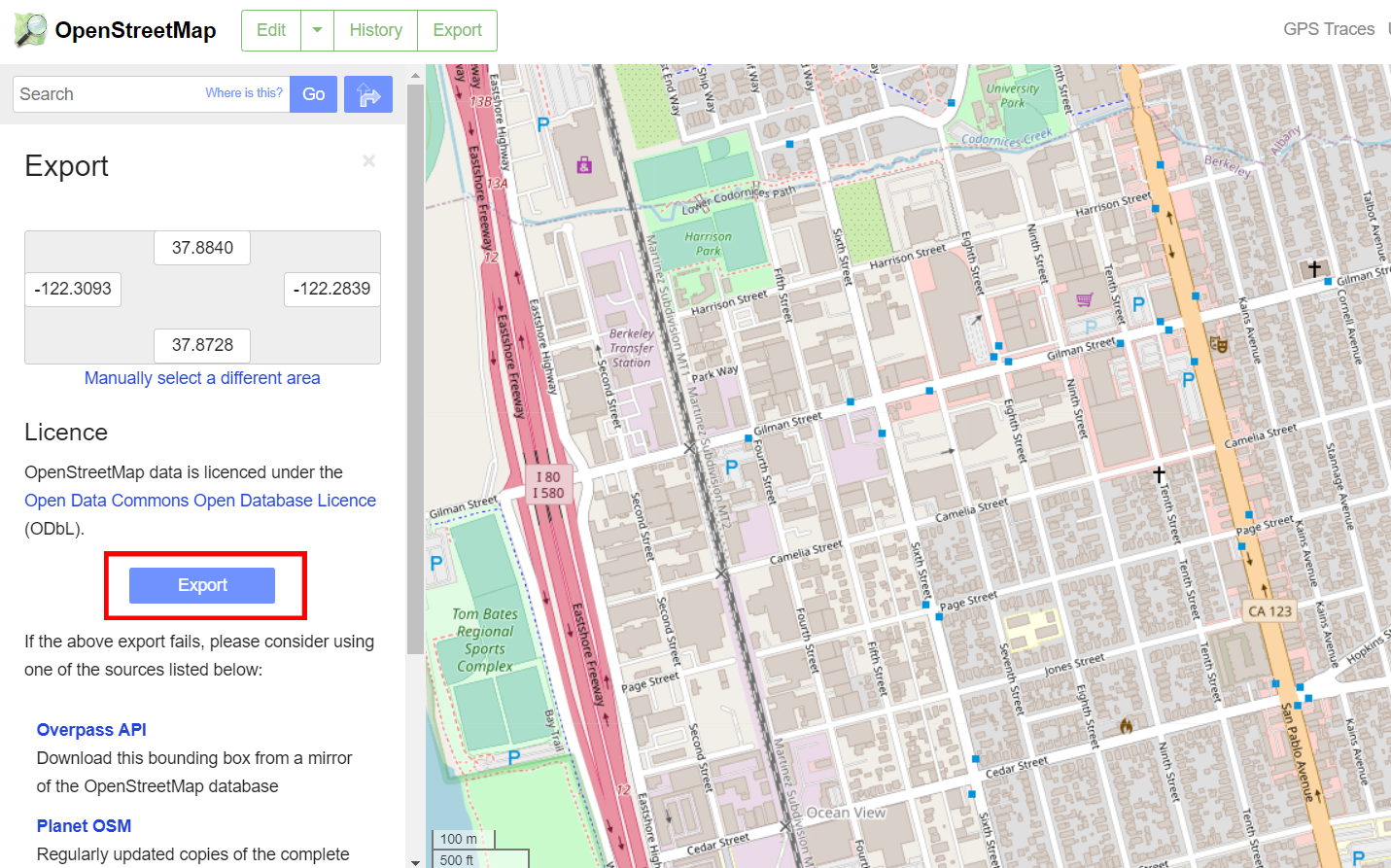Click the theatre masks icon on San Pablo Avenue
This screenshot has width=1391, height=868.
(1219, 344)
